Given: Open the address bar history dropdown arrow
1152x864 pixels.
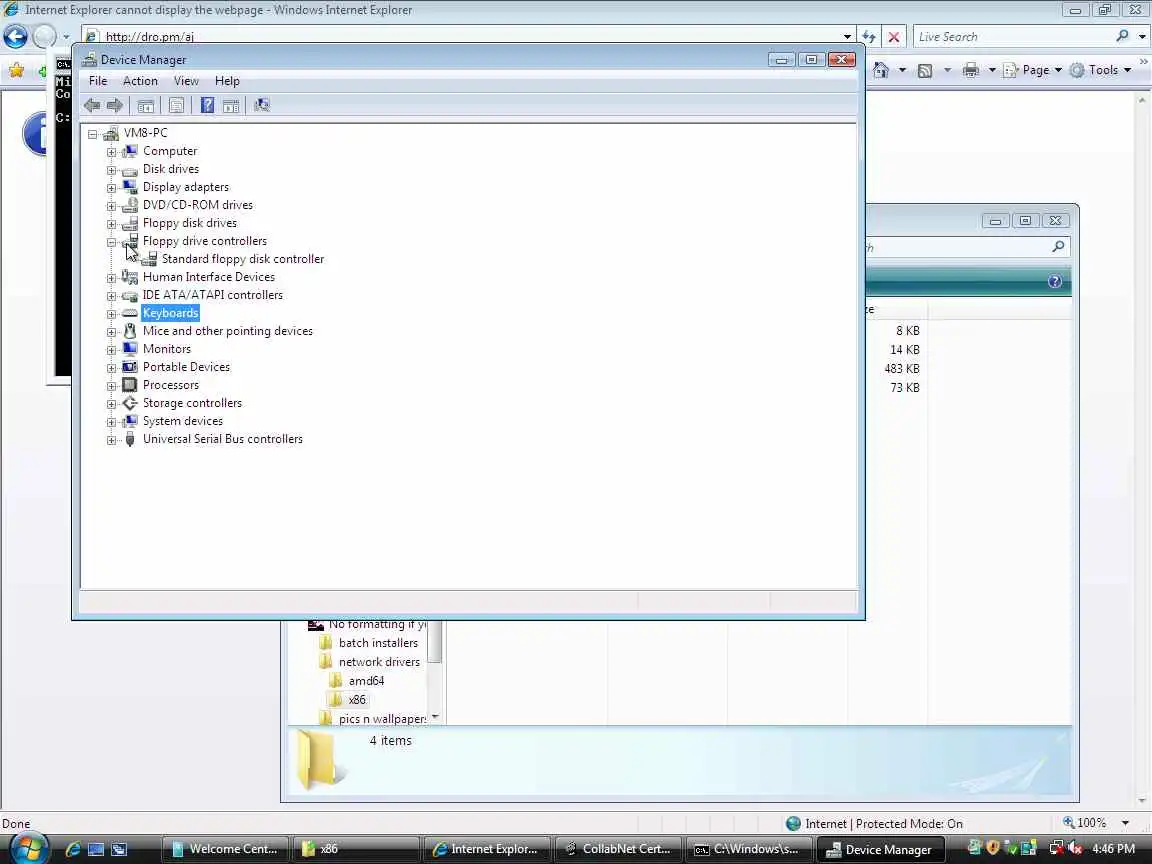Looking at the screenshot, I should 847,36.
